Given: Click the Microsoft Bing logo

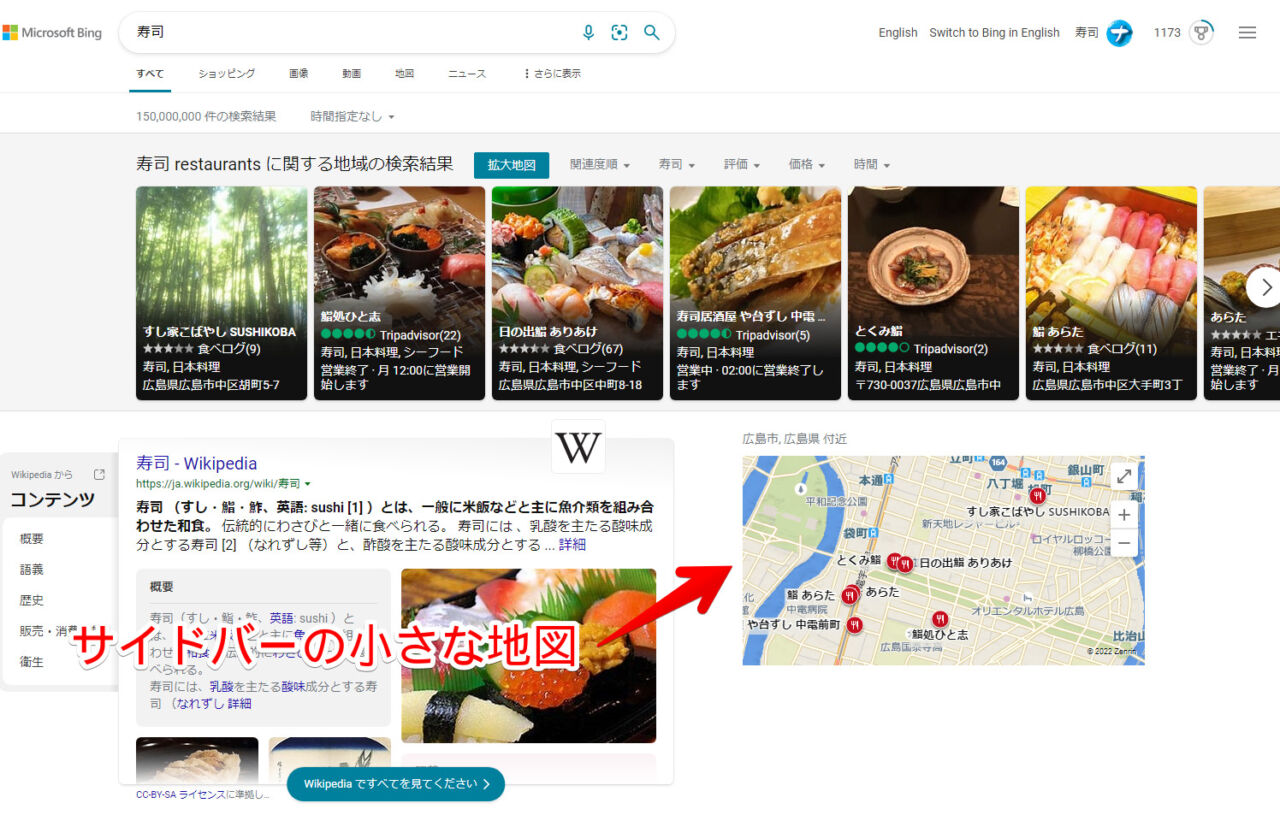Looking at the screenshot, I should [x=52, y=33].
